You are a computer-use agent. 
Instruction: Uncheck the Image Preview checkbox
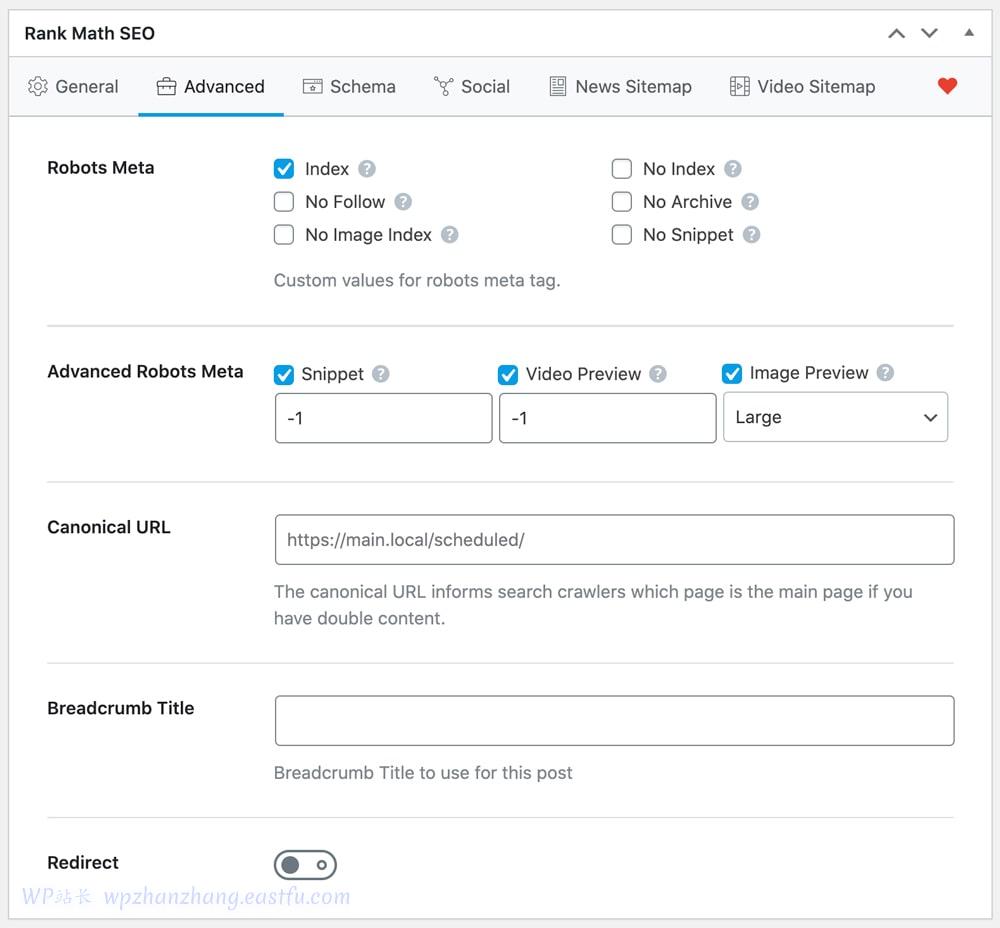coord(732,374)
